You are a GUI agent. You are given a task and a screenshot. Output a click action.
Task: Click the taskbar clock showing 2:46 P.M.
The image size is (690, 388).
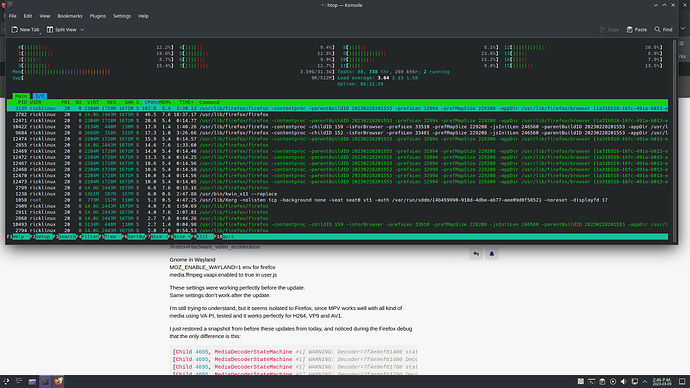click(661, 381)
